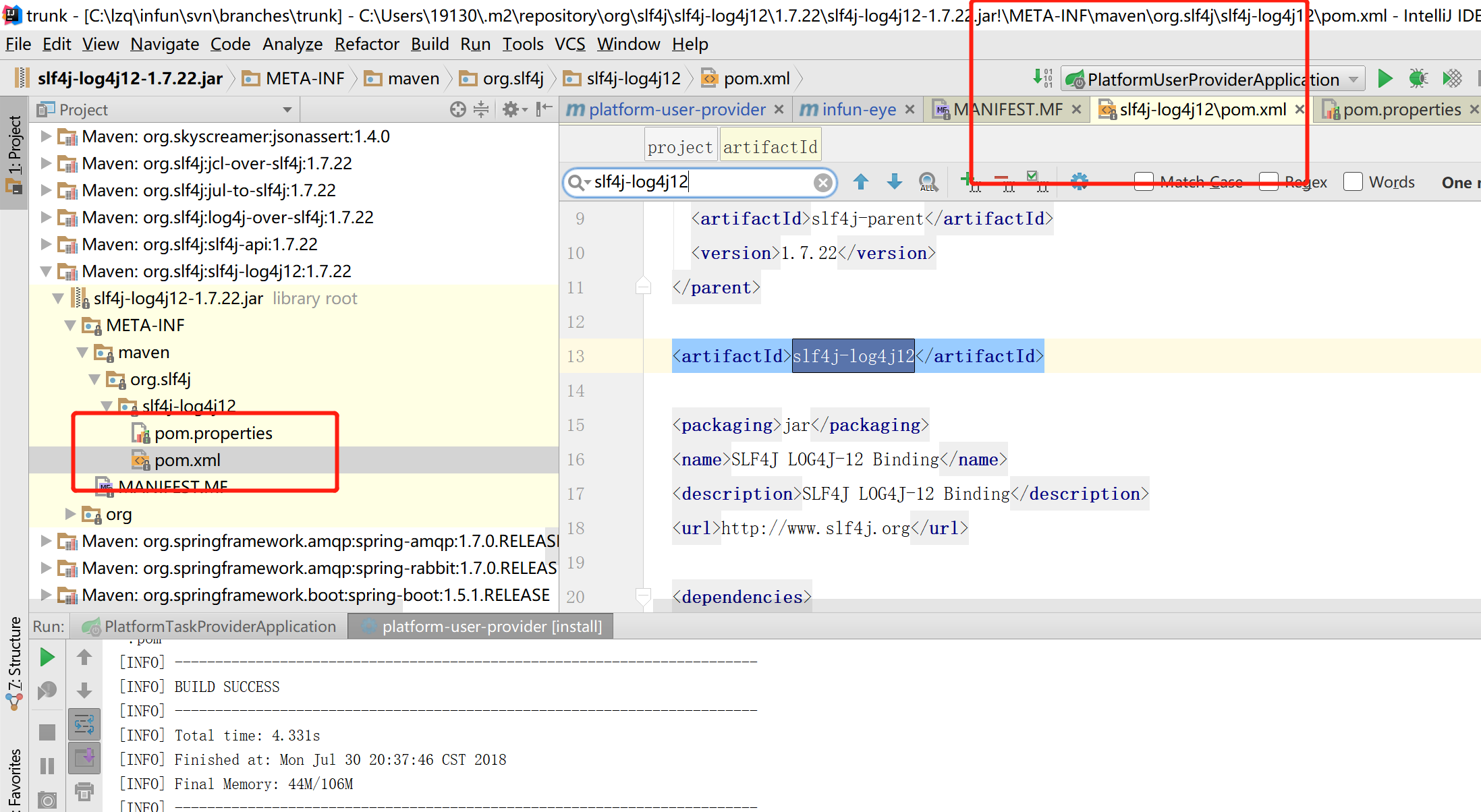
Task: Collapse the maven folder node
Action: pyautogui.click(x=82, y=352)
